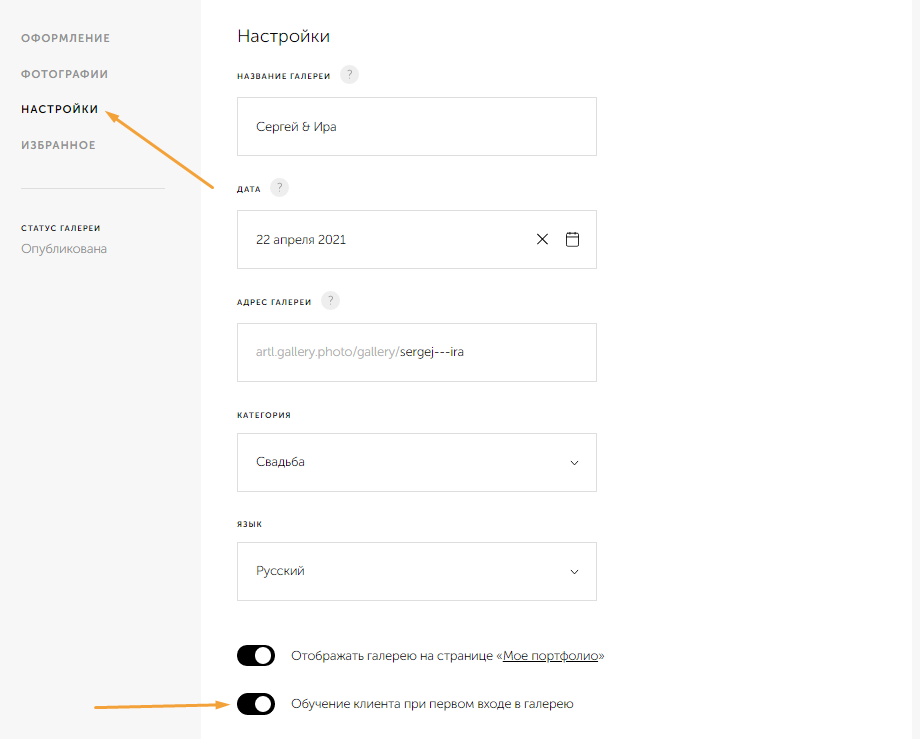
Task: Disable showing gallery on Мое портфолио page
Action: pos(256,656)
